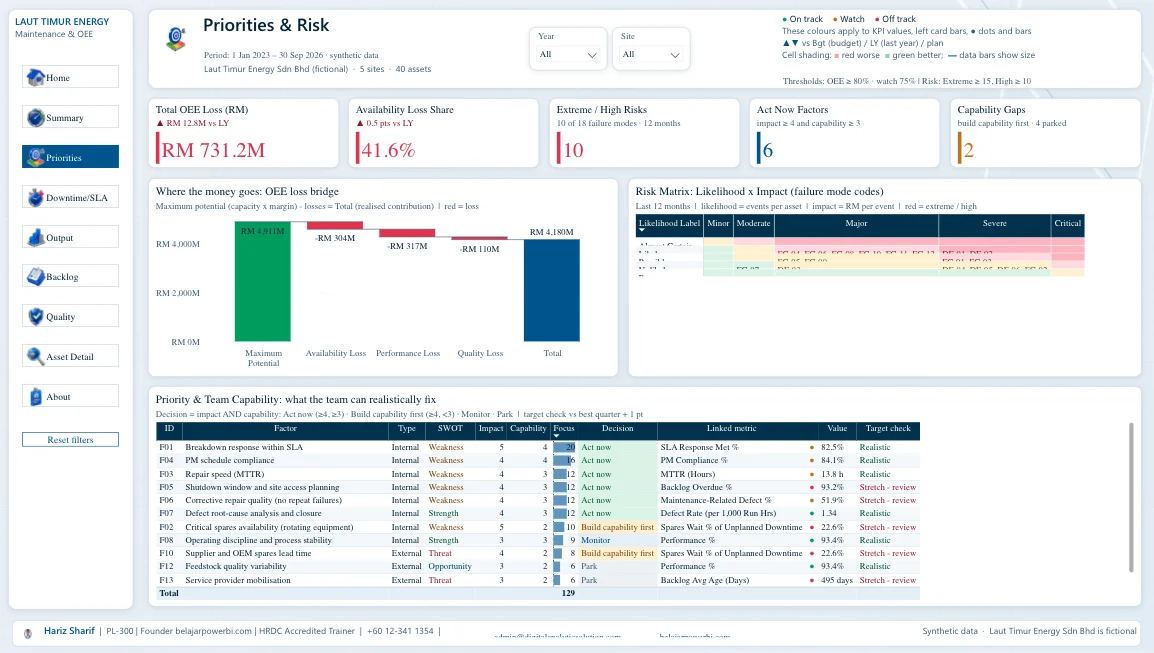Open the Quality shield icon
The width and height of the screenshot is (1154, 653).
pos(35,317)
